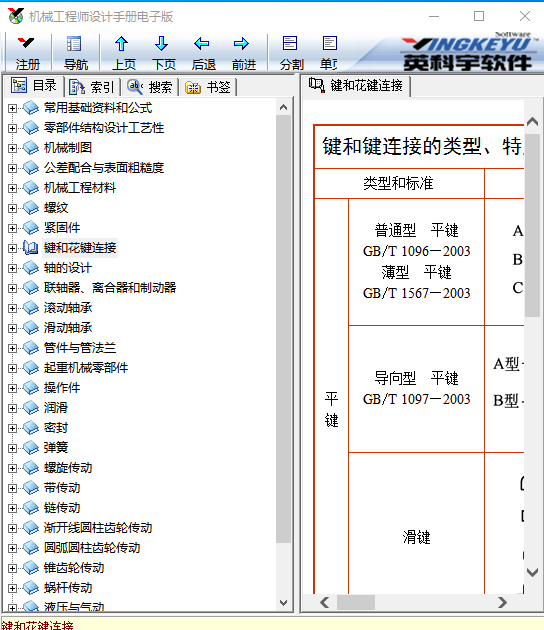Select the 机械制图 tree item label
Image resolution: width=544 pixels, height=630 pixels.
[x=68, y=148]
